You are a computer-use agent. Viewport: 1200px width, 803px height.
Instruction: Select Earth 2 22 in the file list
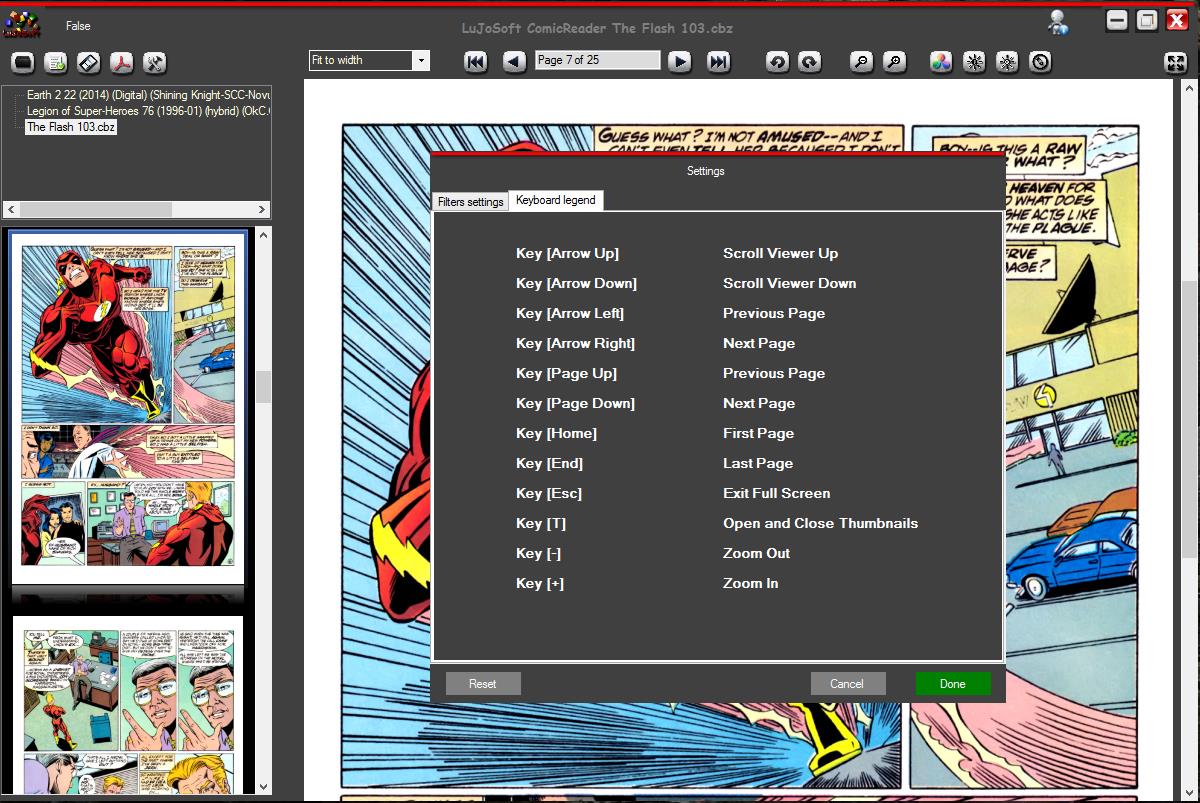coord(148,95)
